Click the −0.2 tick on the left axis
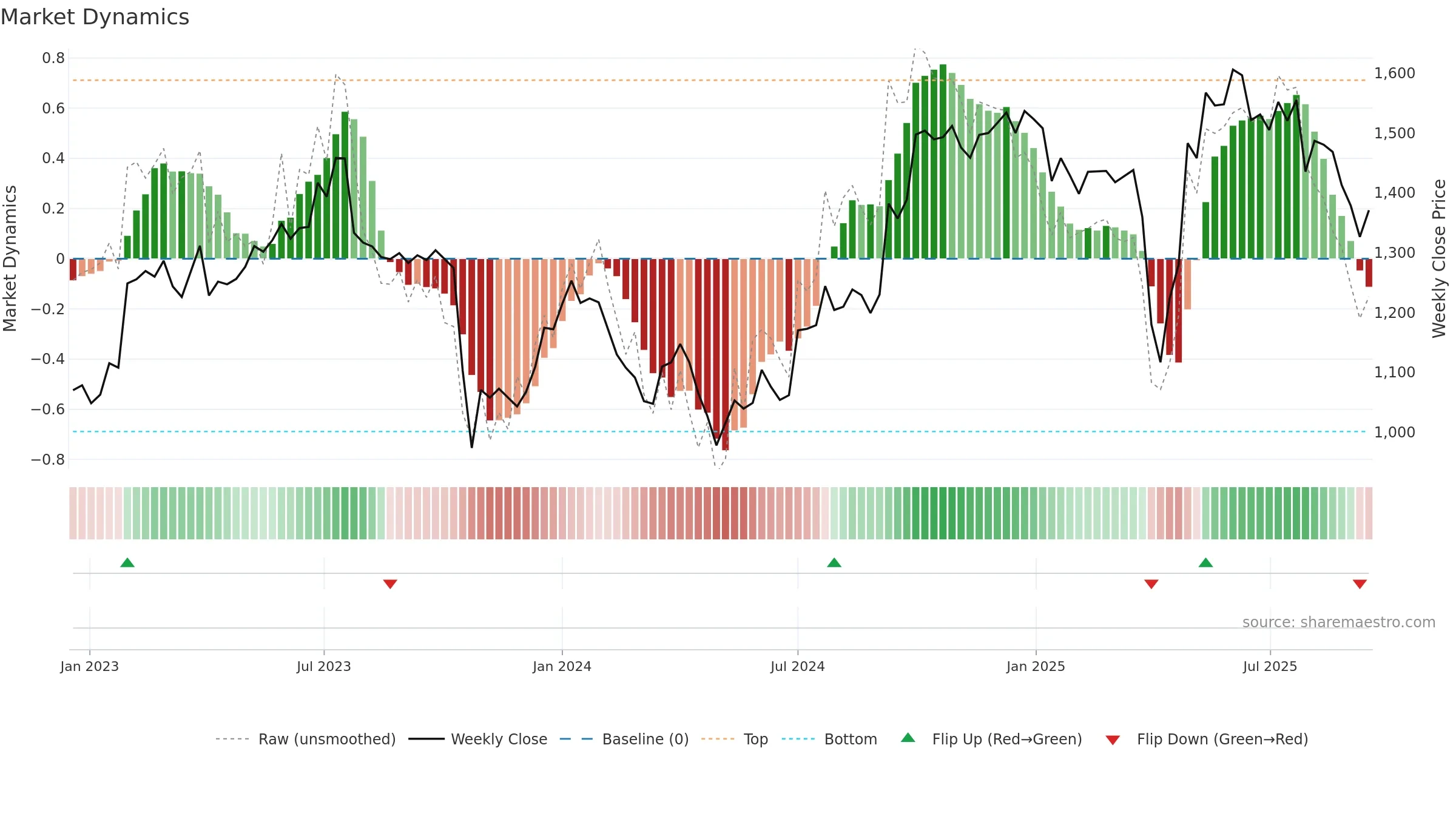 48,309
